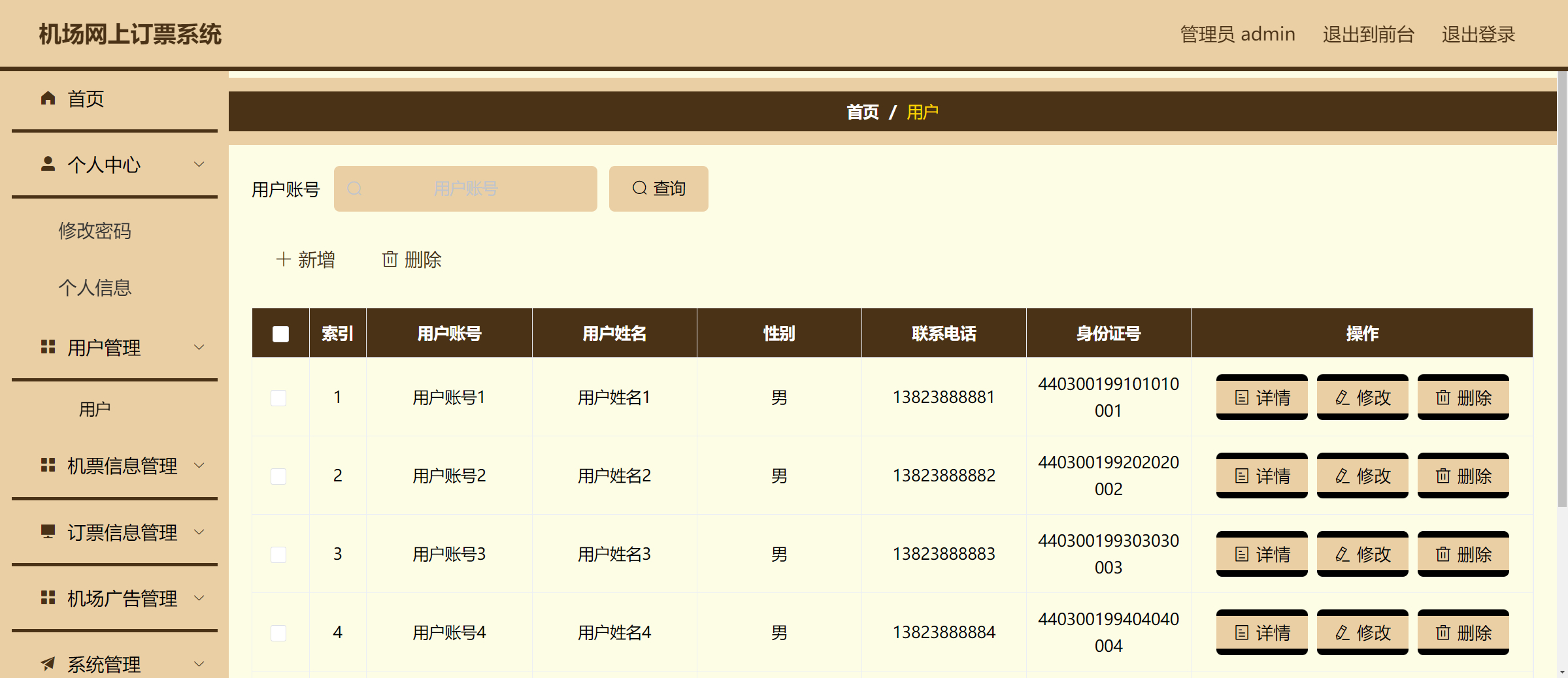The width and height of the screenshot is (1568, 678).
Task: Expand the 机票信息管理 menu chevron
Action: pyautogui.click(x=199, y=465)
